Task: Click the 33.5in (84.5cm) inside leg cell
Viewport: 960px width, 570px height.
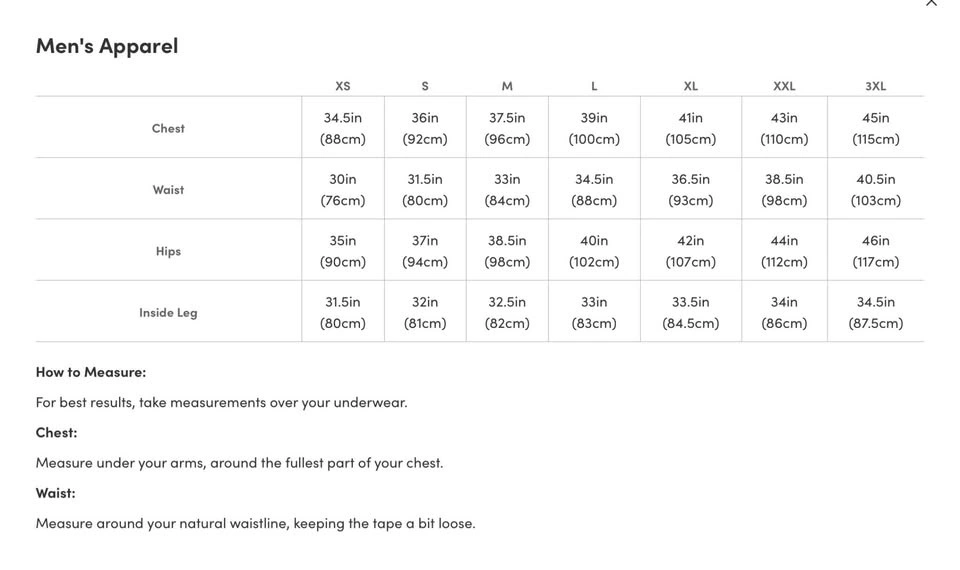Action: coord(690,312)
